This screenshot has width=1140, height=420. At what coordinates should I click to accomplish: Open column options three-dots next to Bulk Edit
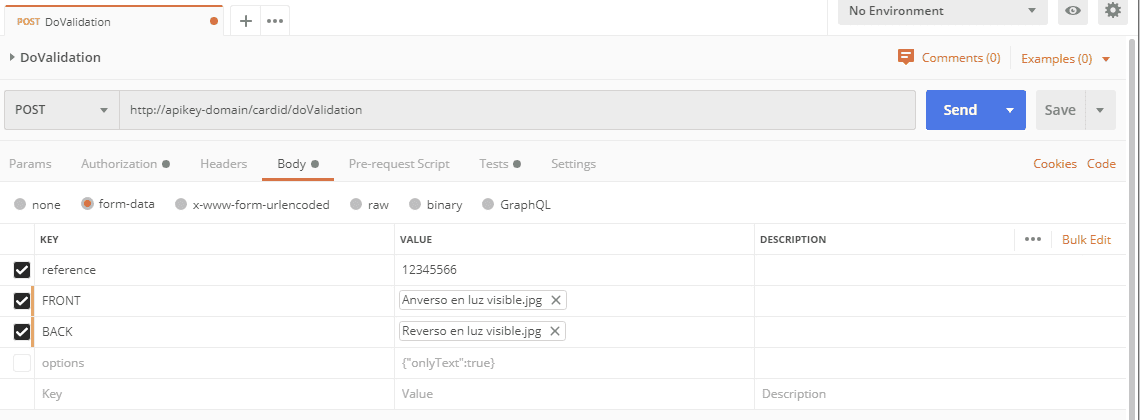pyautogui.click(x=1033, y=239)
